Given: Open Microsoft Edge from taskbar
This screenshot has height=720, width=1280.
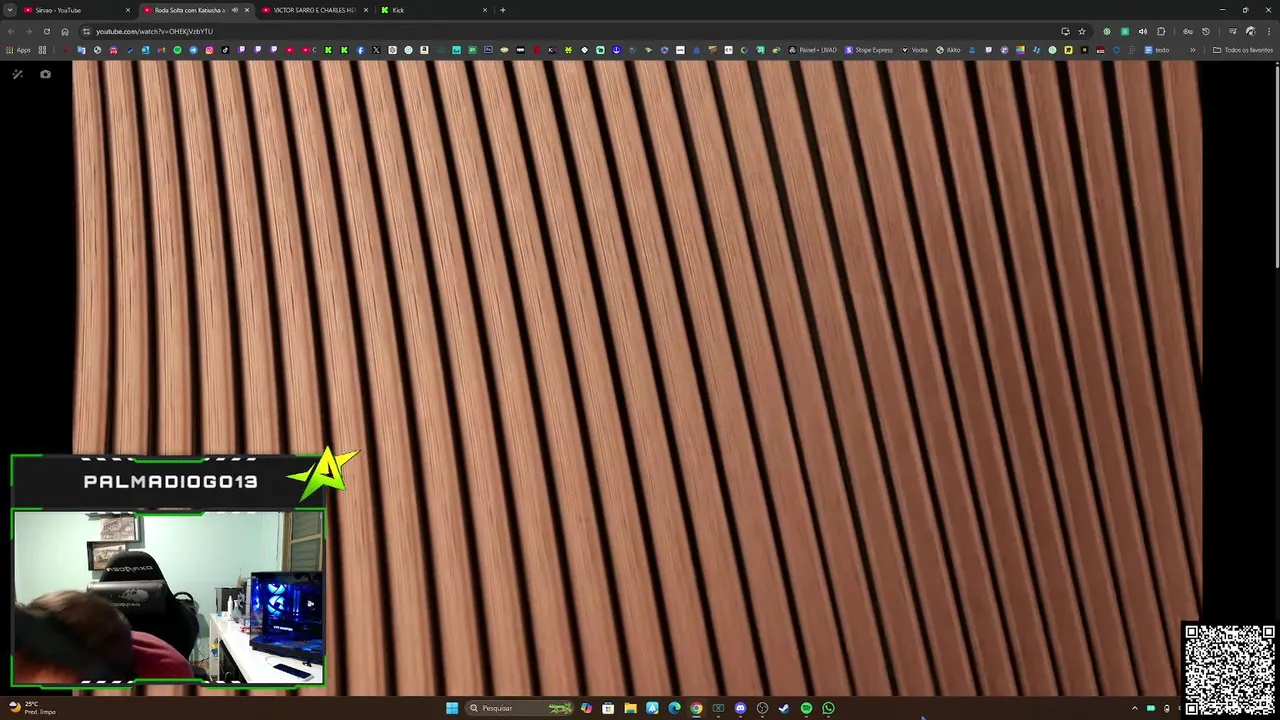Looking at the screenshot, I should [674, 708].
